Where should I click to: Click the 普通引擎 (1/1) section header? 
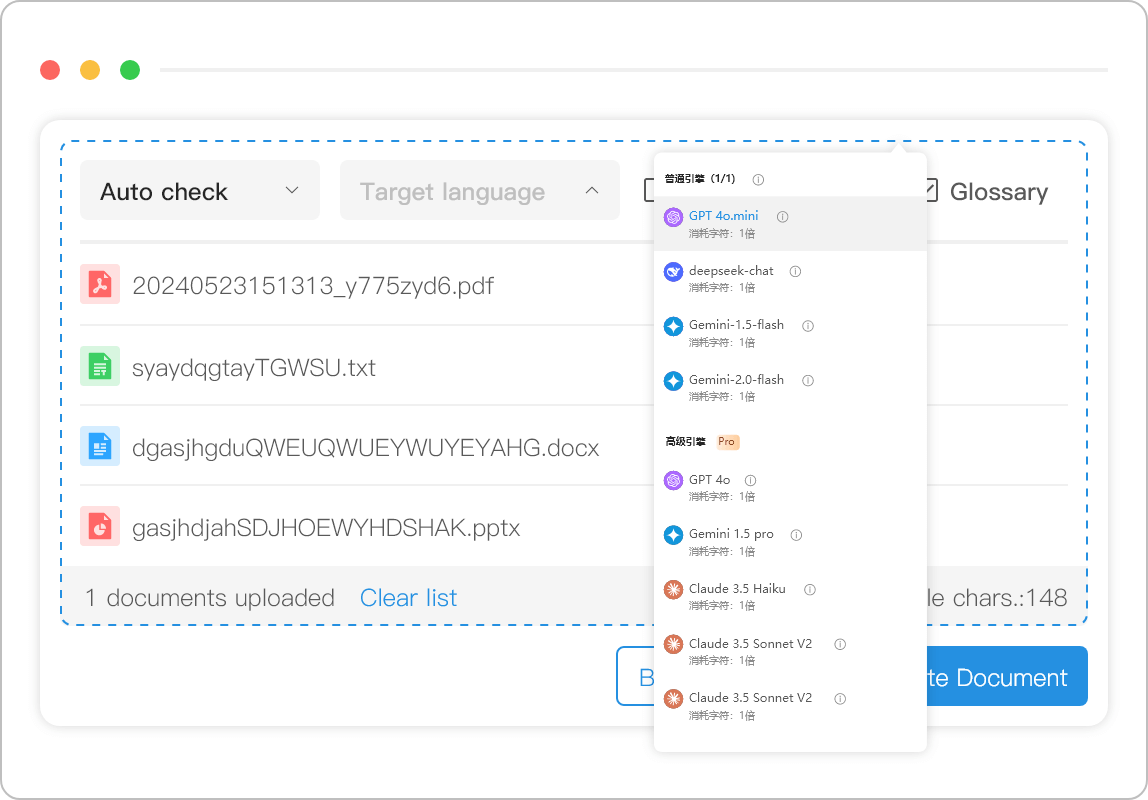pos(700,179)
